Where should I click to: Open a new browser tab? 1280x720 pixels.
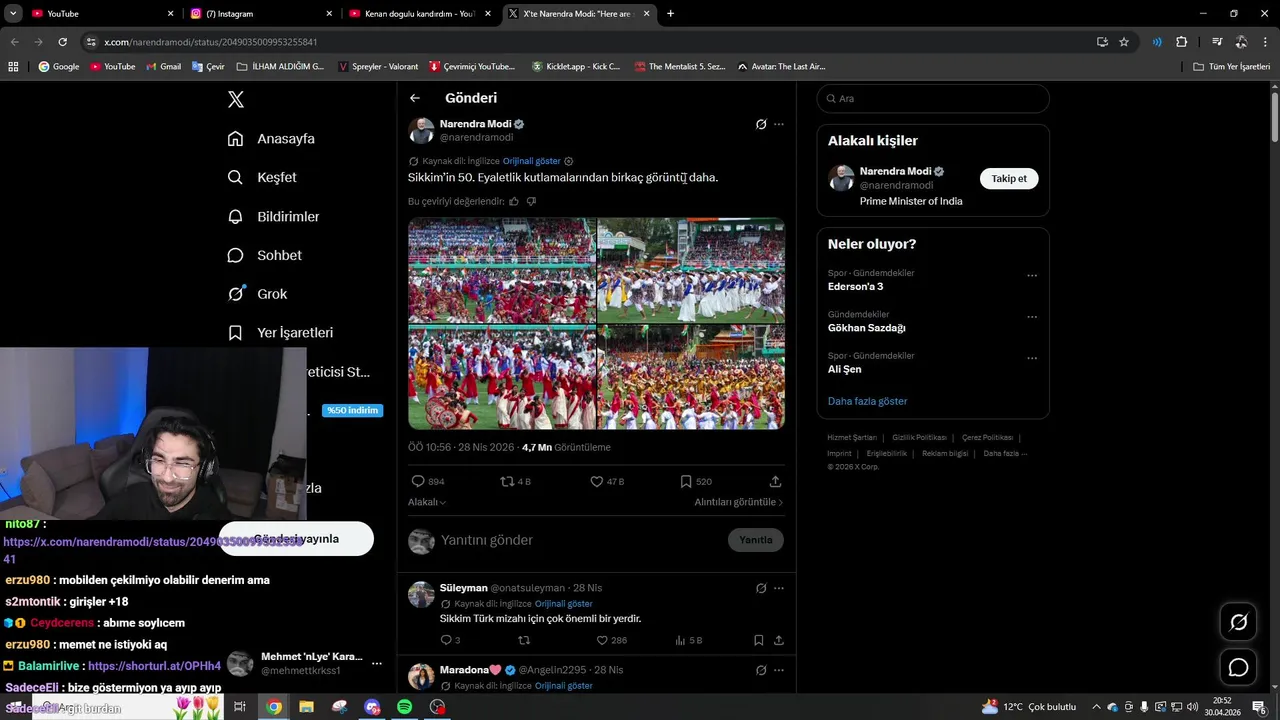point(670,13)
